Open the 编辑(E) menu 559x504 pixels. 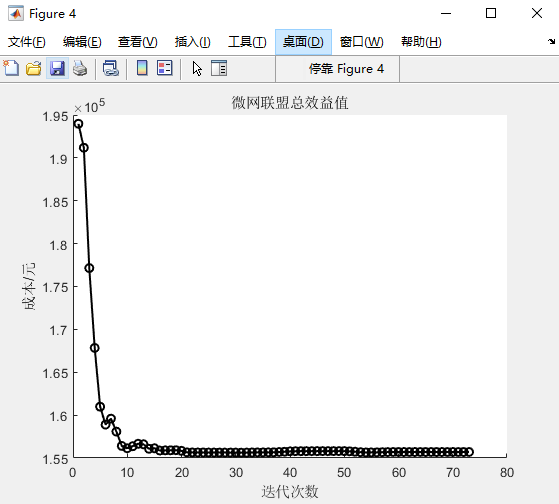[x=82, y=42]
